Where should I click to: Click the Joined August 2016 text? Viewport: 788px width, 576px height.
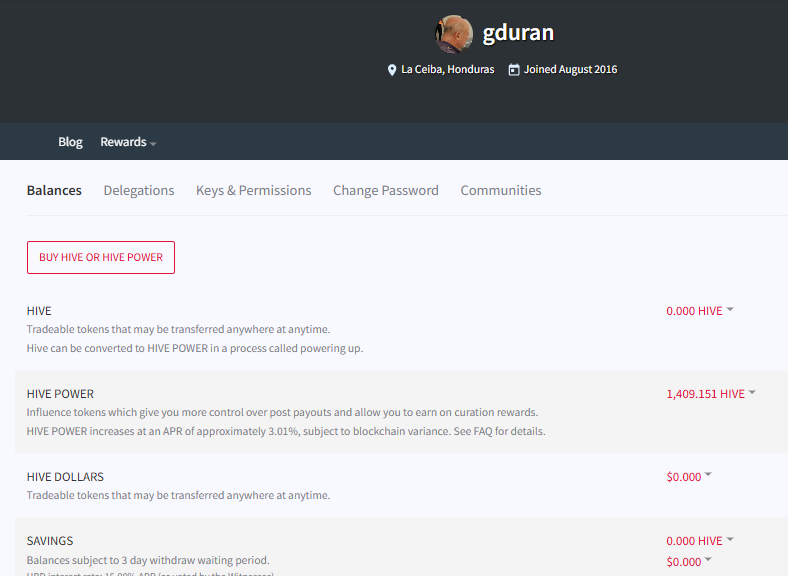pos(570,69)
